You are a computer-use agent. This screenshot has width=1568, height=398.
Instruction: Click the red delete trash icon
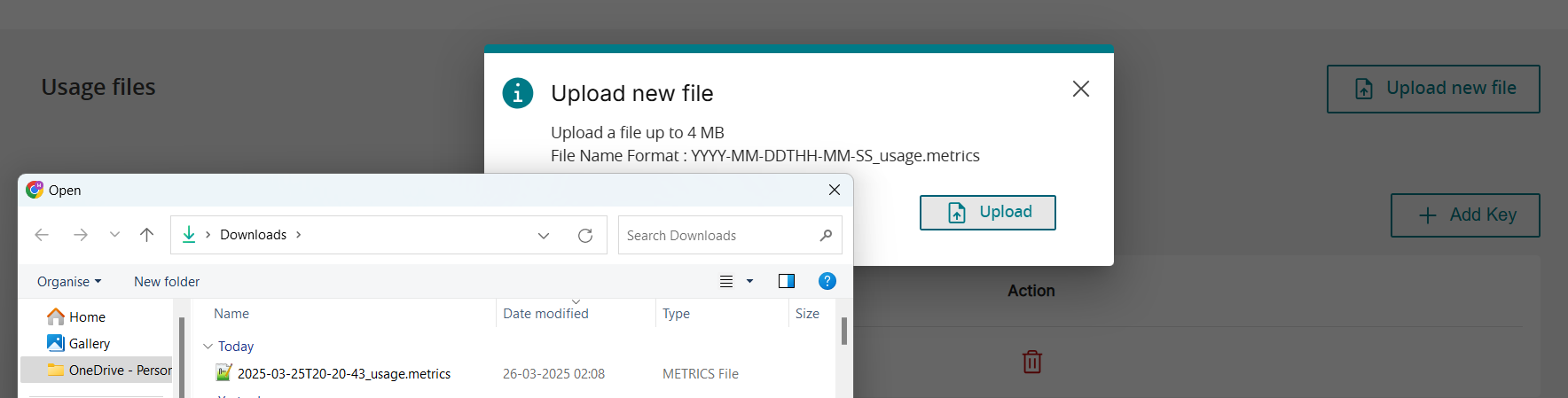(1031, 362)
